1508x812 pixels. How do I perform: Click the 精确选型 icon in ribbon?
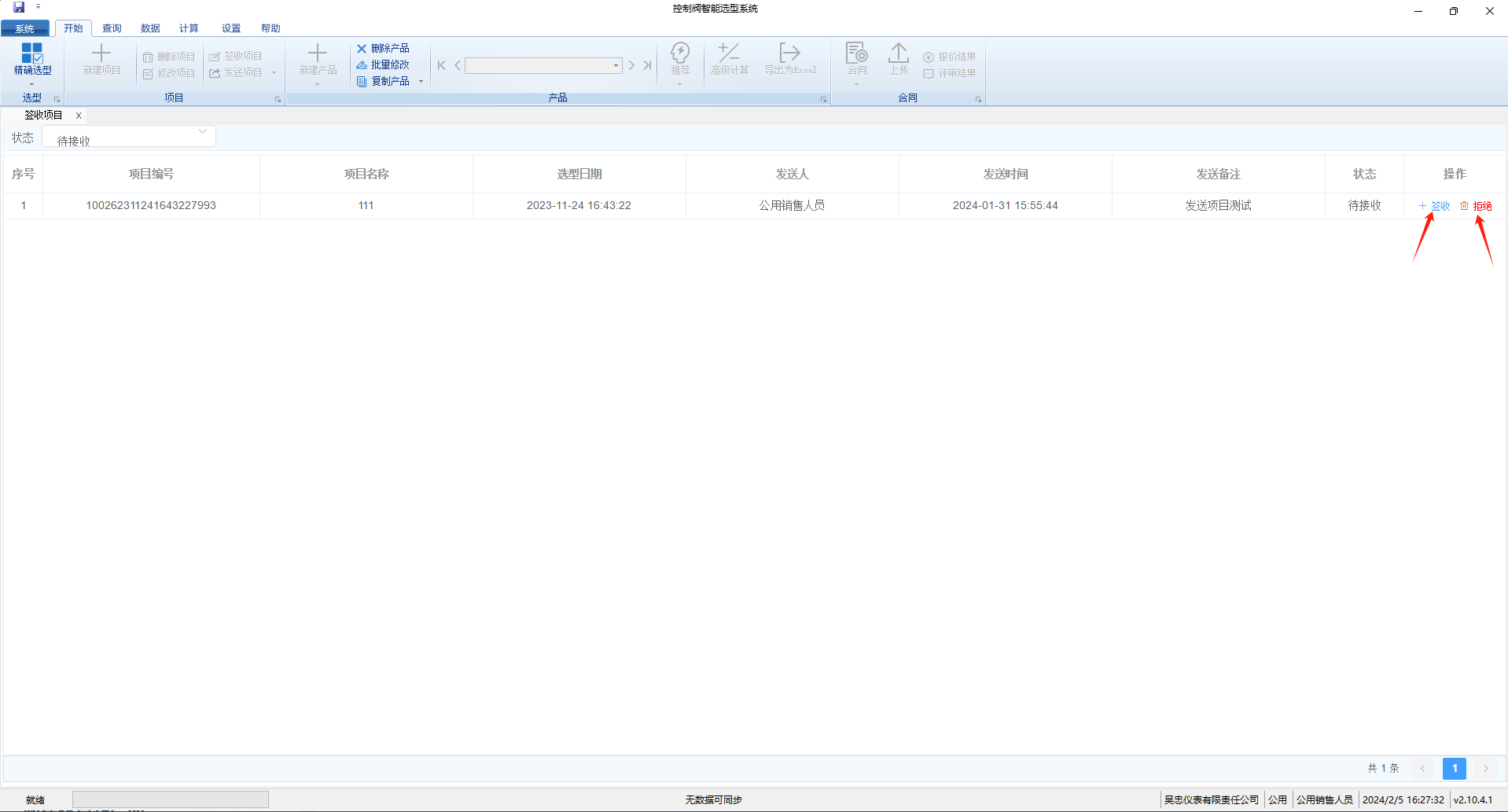coord(32,53)
